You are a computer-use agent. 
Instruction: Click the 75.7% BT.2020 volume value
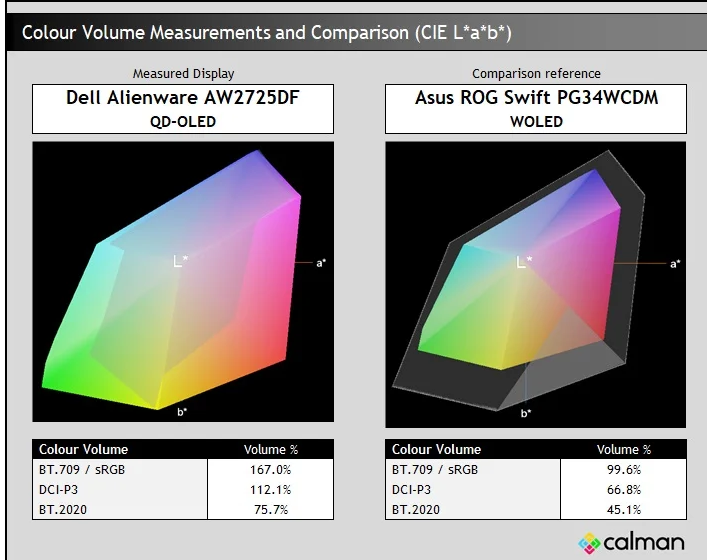pyautogui.click(x=271, y=510)
